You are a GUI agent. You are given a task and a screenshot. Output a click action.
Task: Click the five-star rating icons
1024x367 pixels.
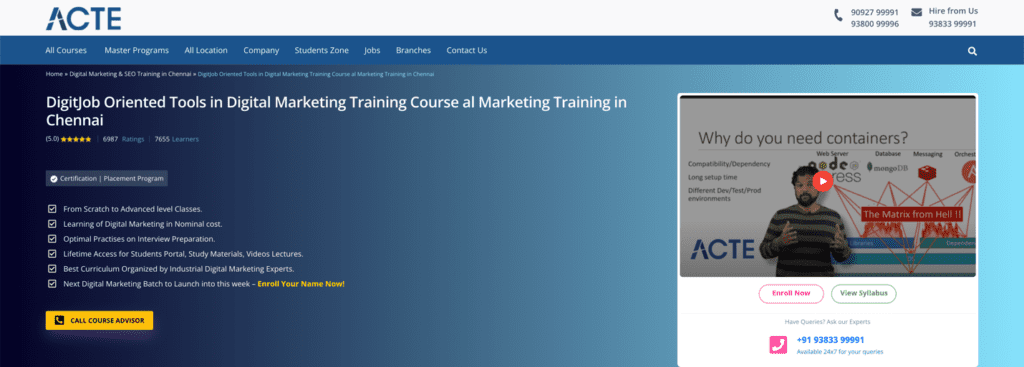pyautogui.click(x=76, y=139)
